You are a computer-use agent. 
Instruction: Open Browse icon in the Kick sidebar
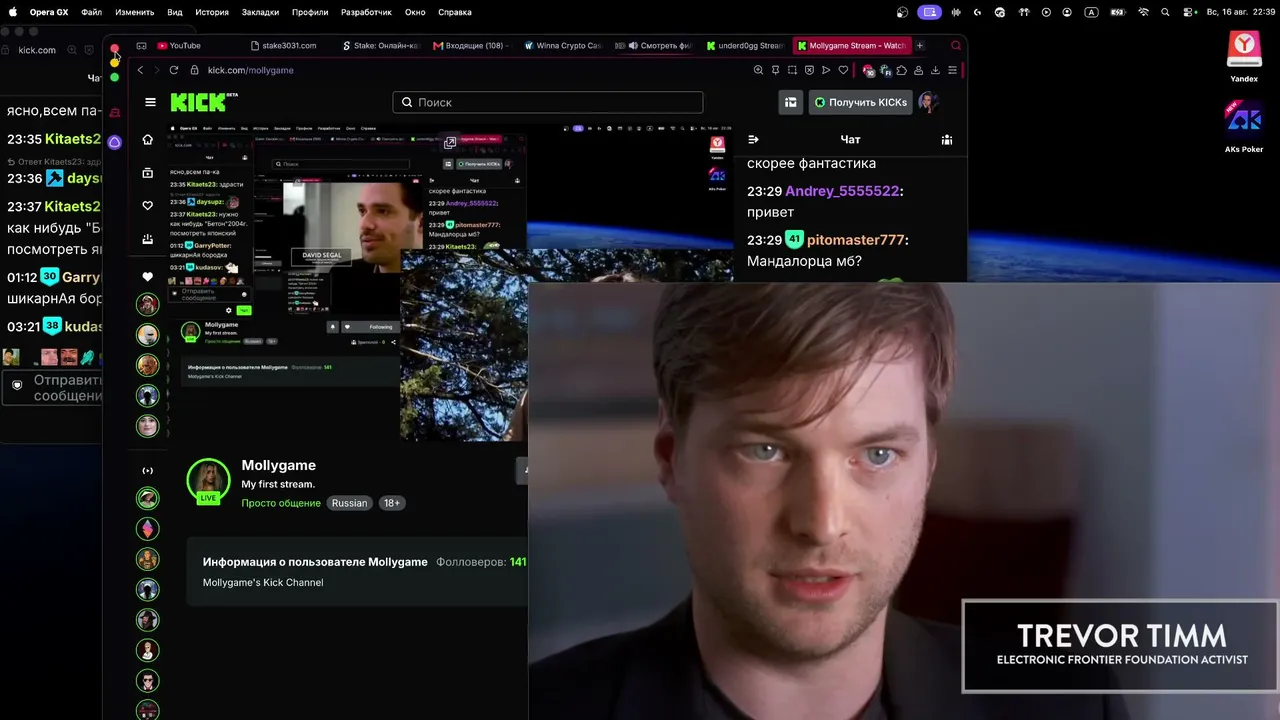[x=148, y=173]
